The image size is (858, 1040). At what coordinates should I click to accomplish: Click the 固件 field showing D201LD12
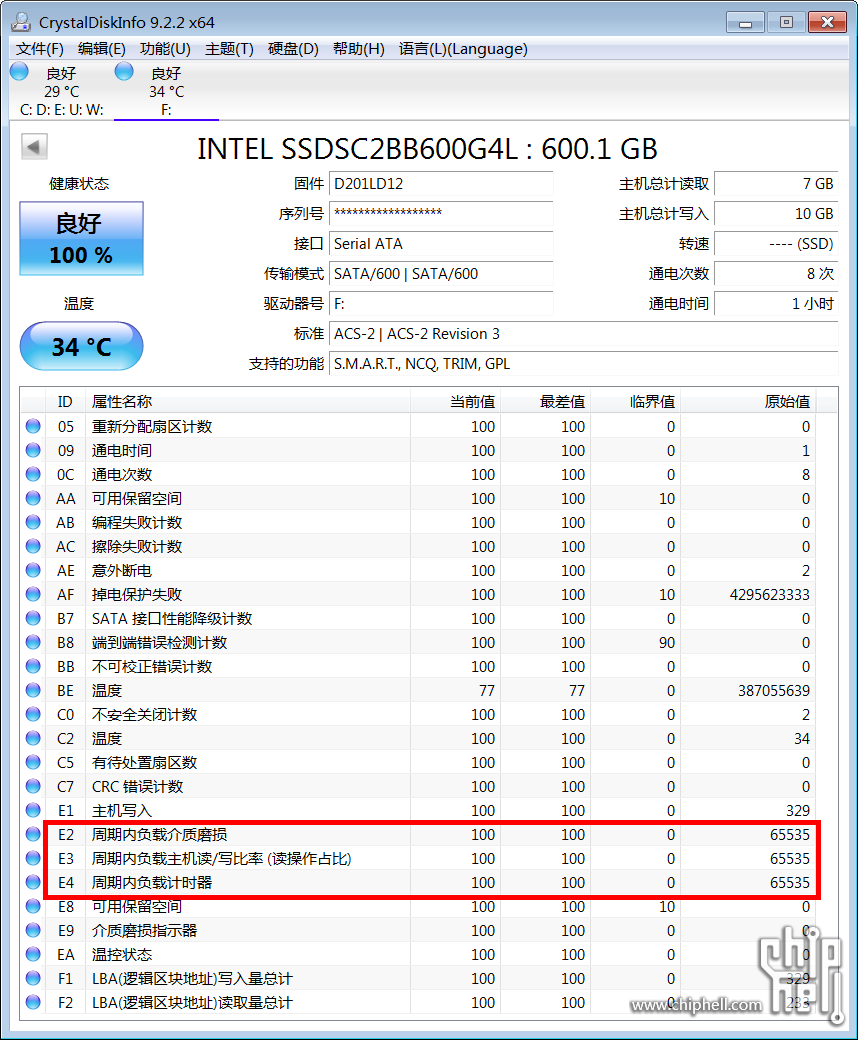coord(441,184)
